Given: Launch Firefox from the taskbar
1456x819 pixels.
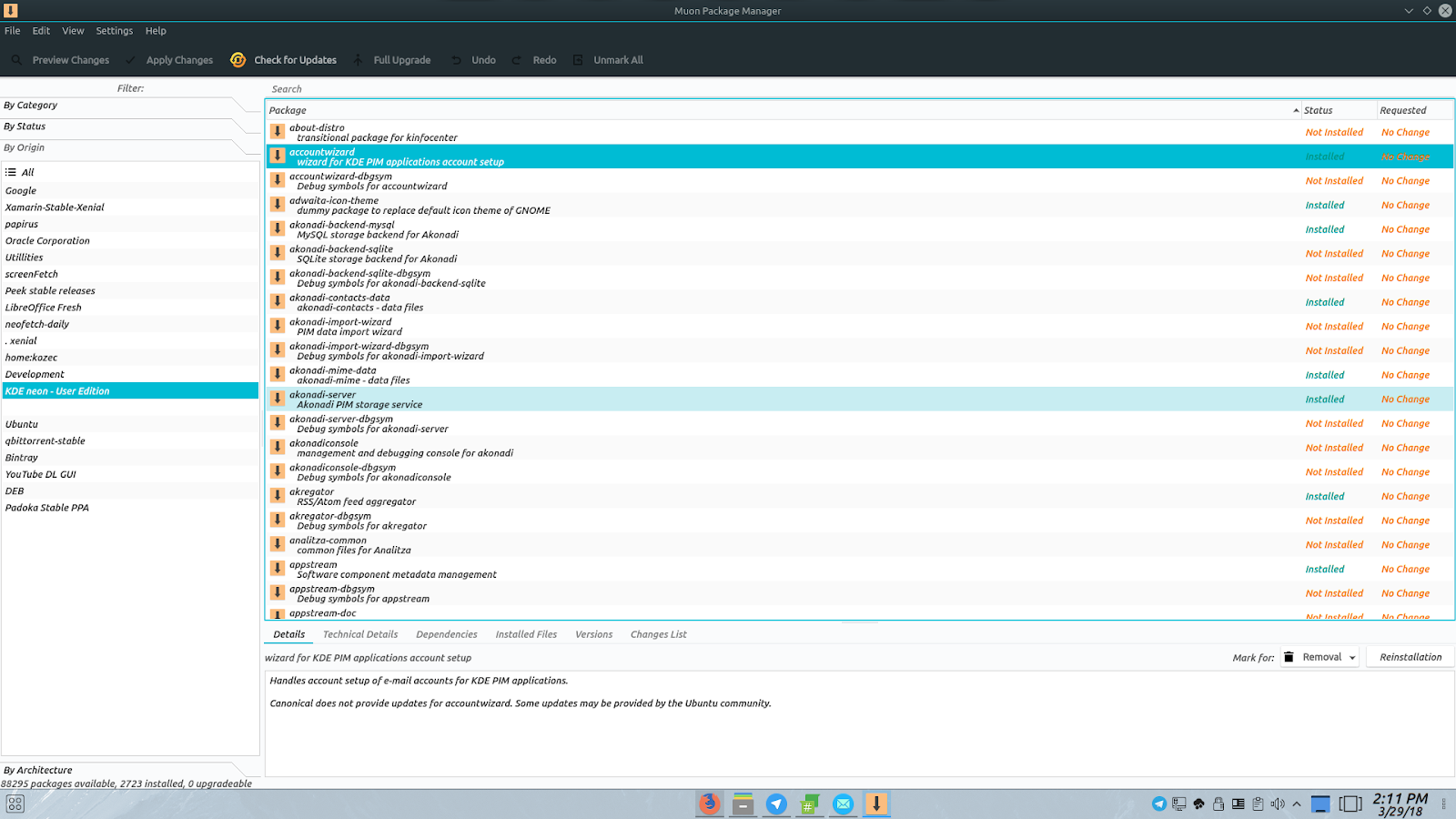Looking at the screenshot, I should tap(709, 804).
